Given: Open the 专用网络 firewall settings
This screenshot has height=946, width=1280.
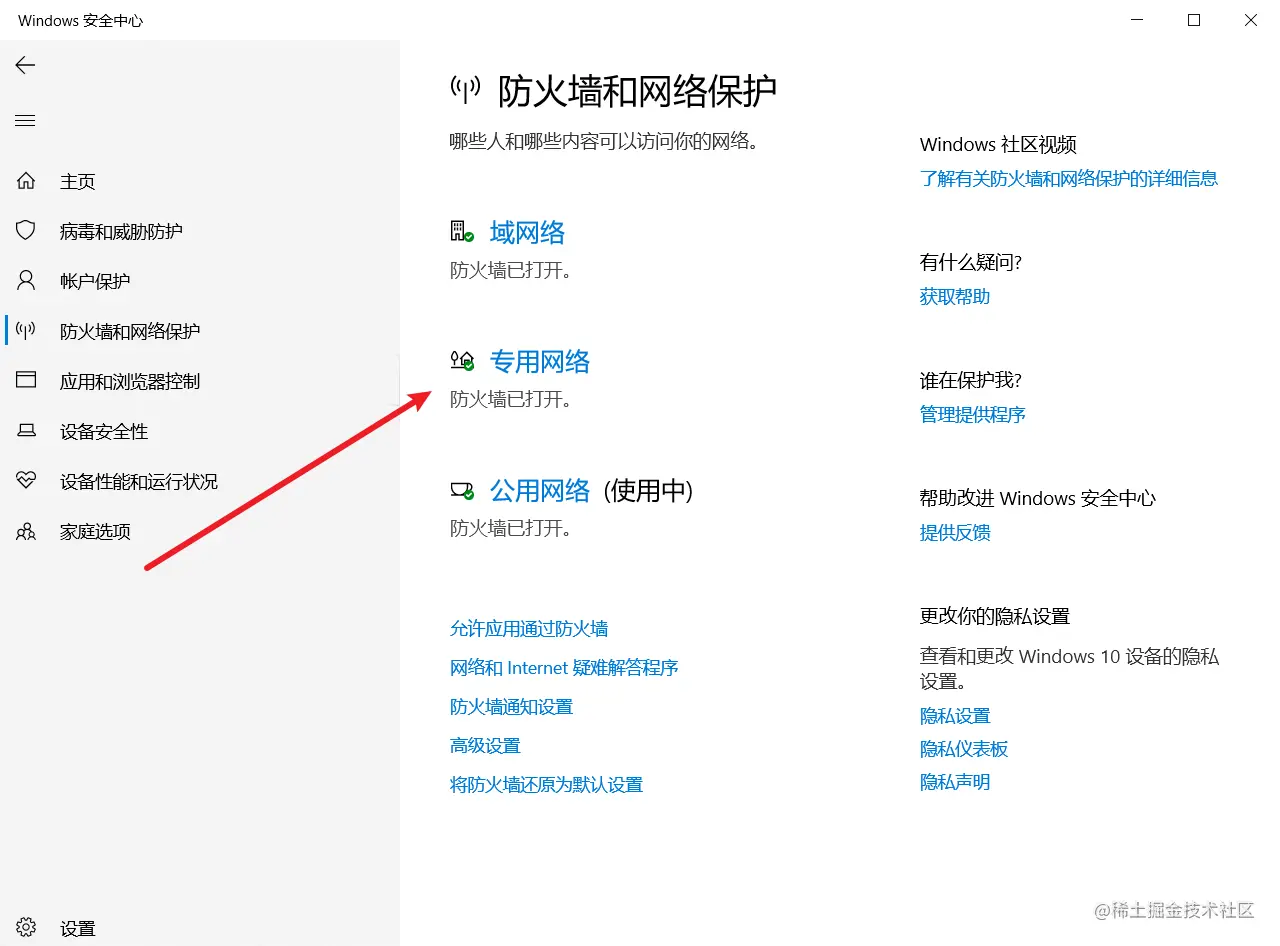Looking at the screenshot, I should [x=540, y=361].
